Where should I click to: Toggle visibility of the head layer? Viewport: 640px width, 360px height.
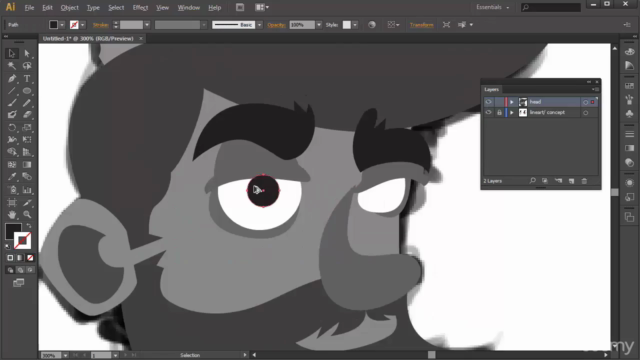[488, 102]
